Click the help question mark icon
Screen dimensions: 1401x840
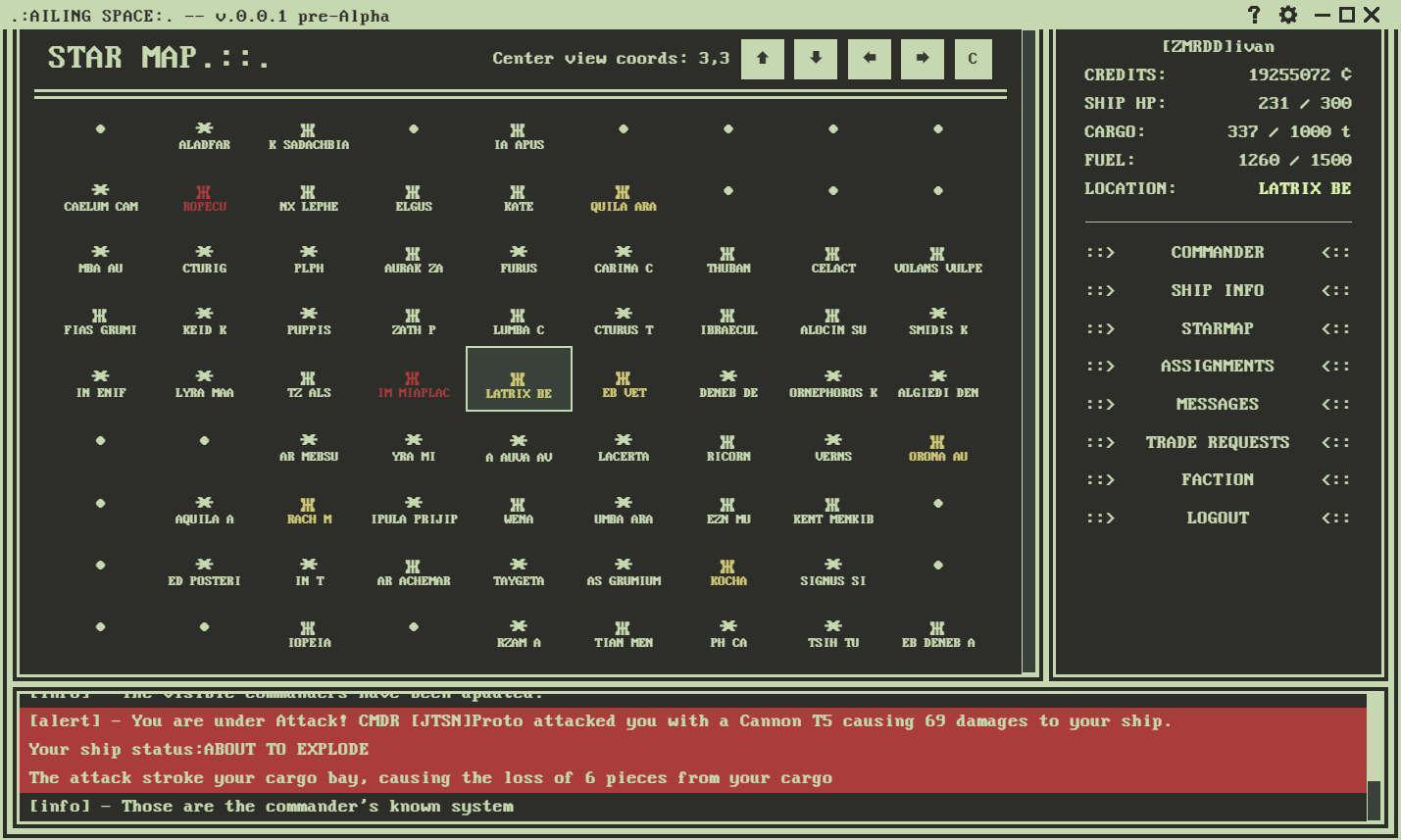(1253, 15)
